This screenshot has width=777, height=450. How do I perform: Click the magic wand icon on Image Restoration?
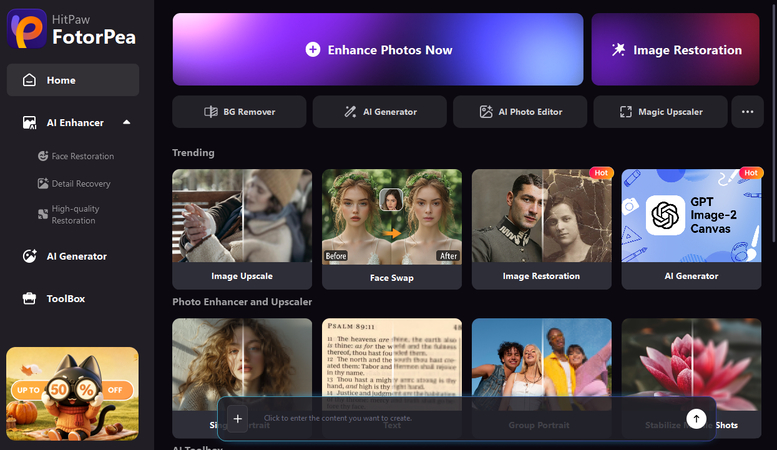pos(618,50)
